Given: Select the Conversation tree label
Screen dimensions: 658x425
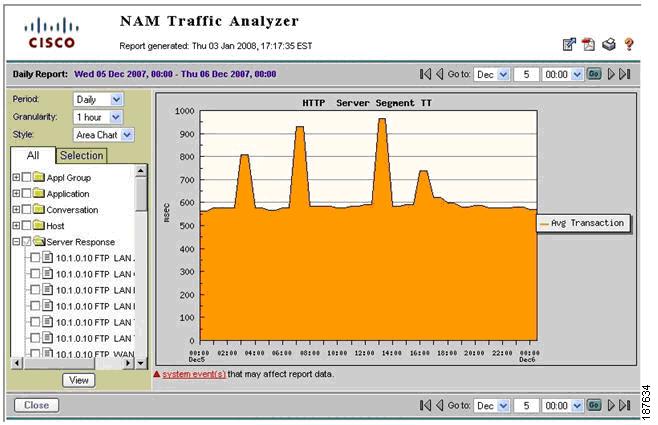Looking at the screenshot, I should (x=72, y=210).
